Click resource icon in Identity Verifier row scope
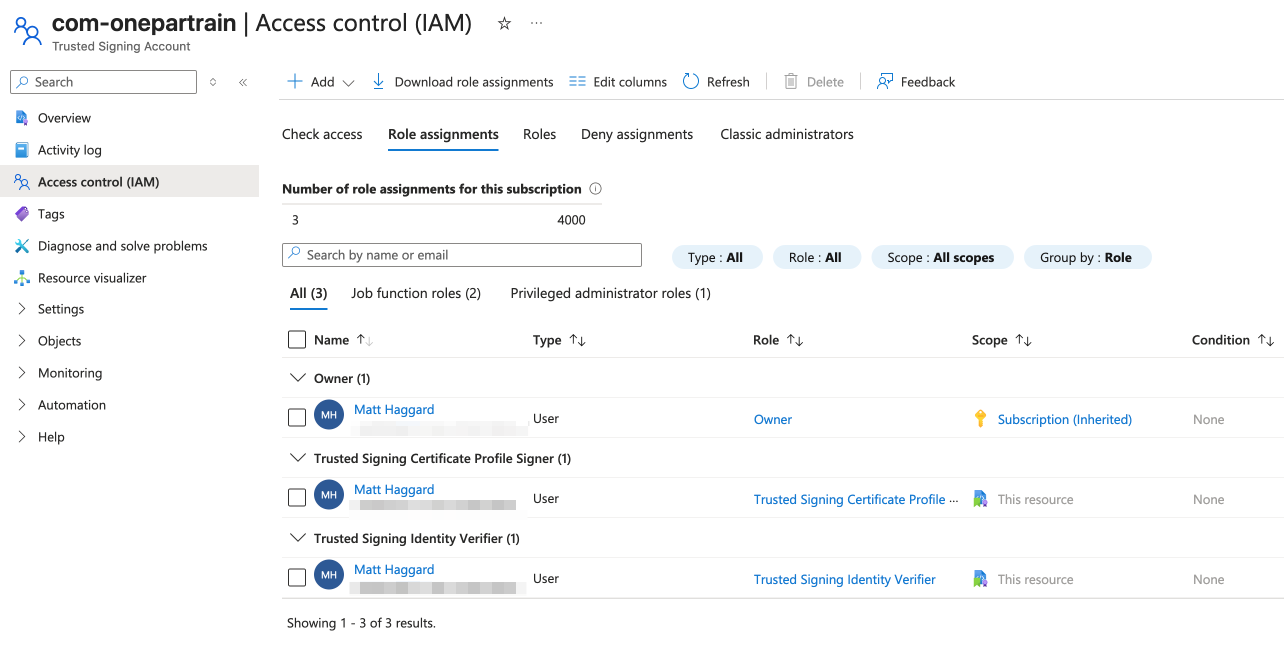 (x=981, y=579)
